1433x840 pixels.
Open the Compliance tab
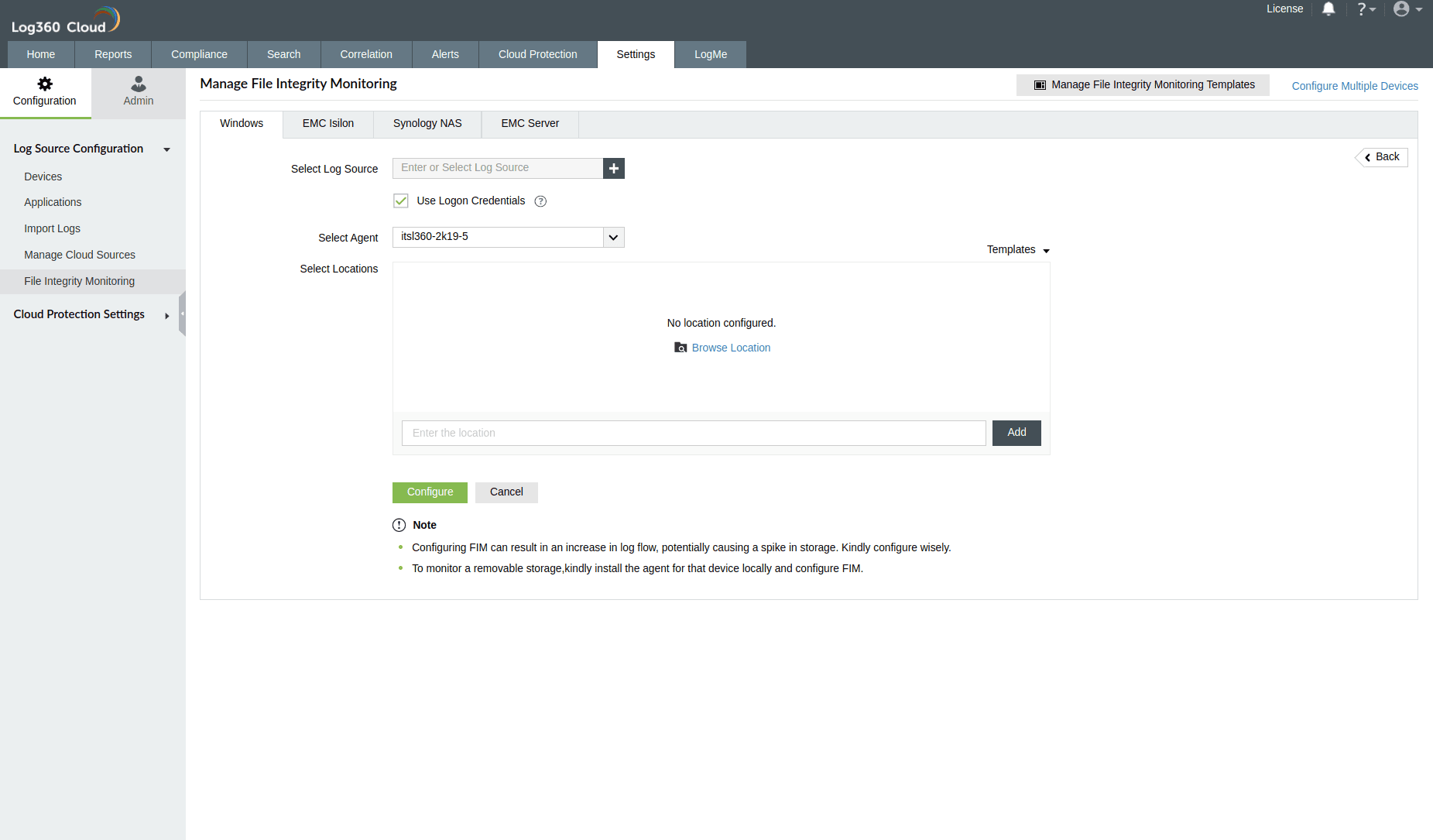tap(199, 54)
